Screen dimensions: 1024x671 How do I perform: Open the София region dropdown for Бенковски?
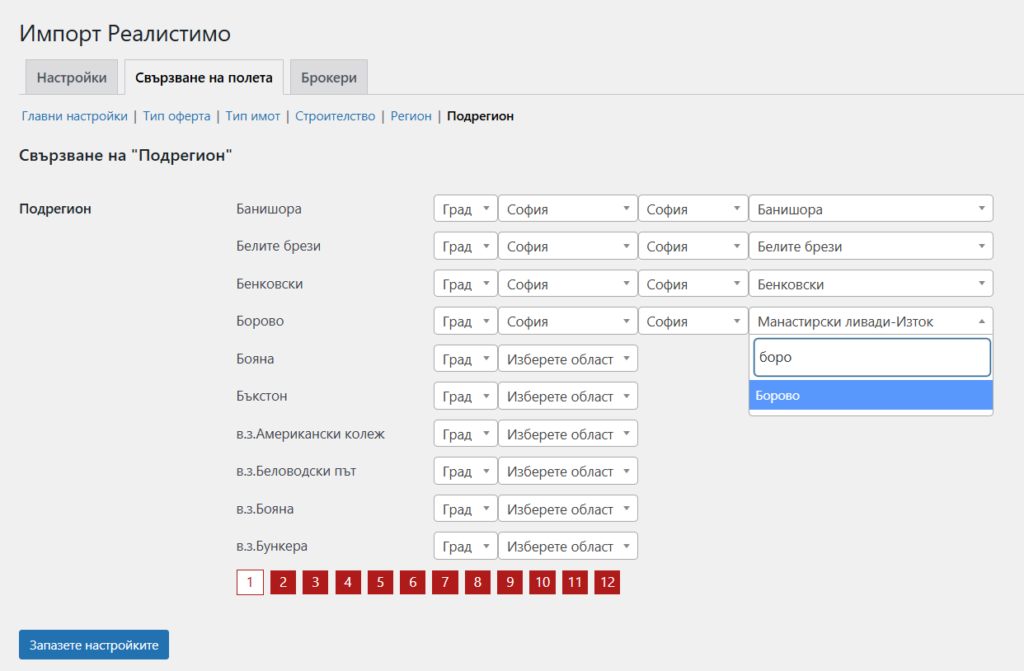pos(567,284)
